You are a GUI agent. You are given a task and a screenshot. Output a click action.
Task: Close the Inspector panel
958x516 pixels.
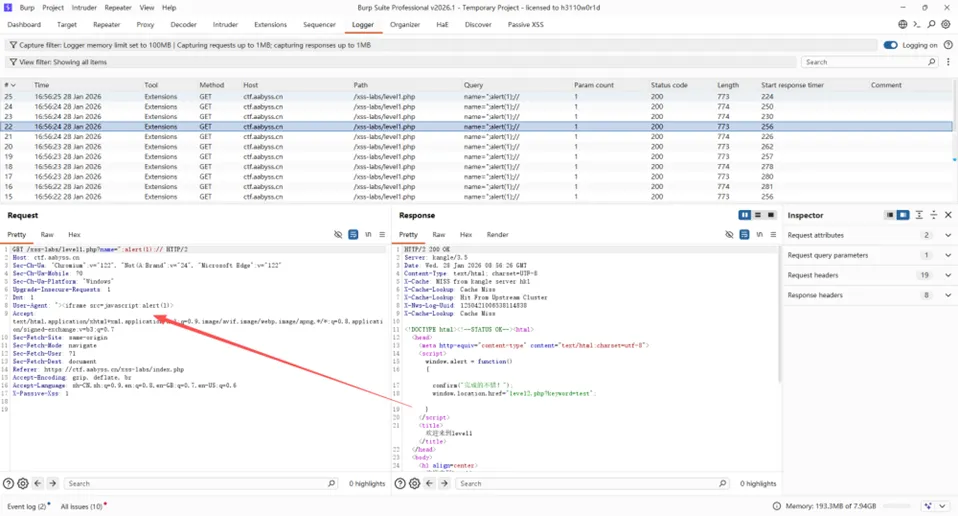pos(948,215)
